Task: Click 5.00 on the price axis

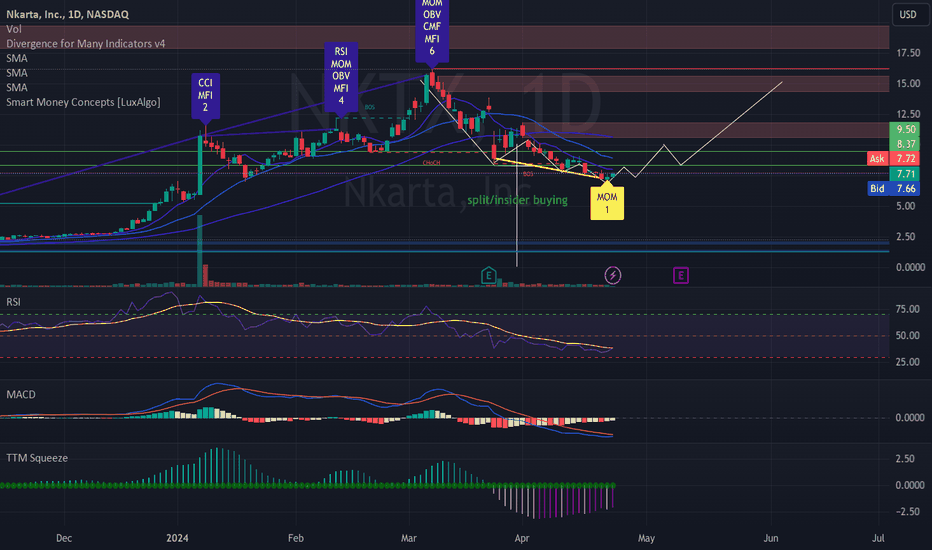Action: 908,206
